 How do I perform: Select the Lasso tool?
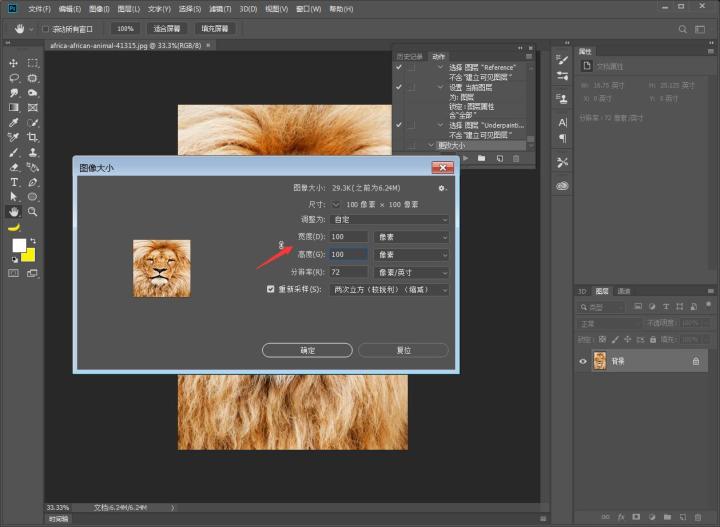(14, 77)
